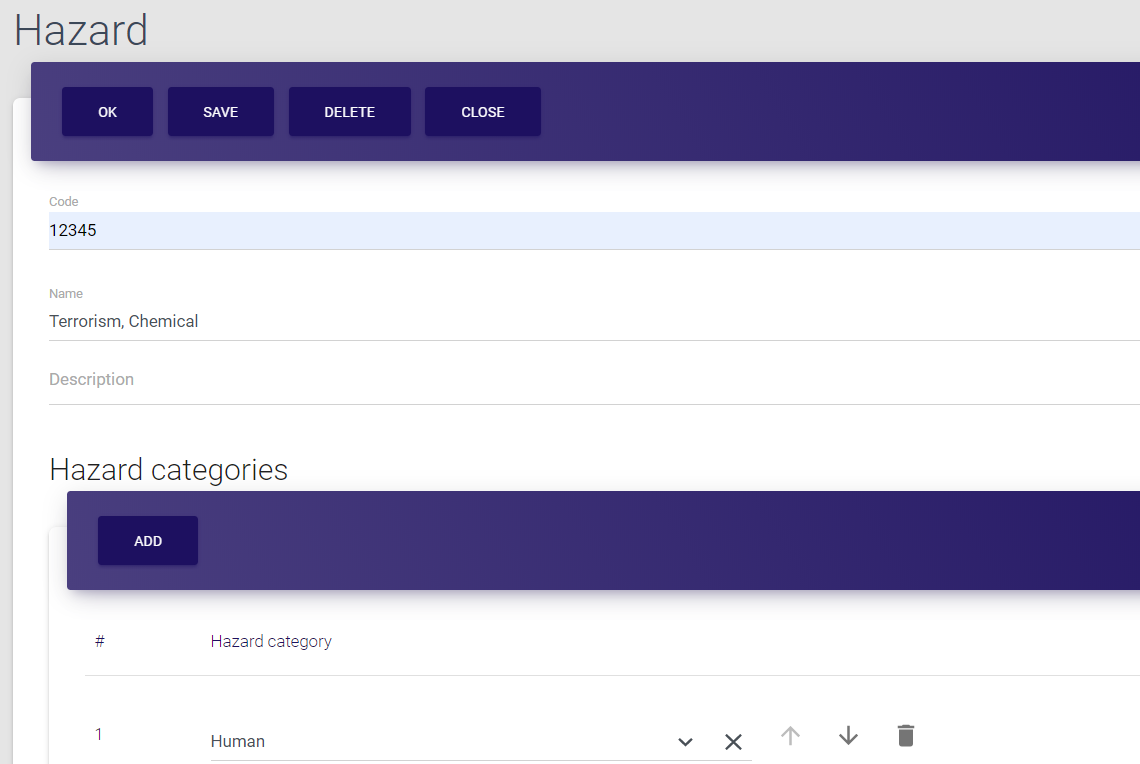Expand the hazard category dropdown chevron
The image size is (1140, 764).
point(685,742)
